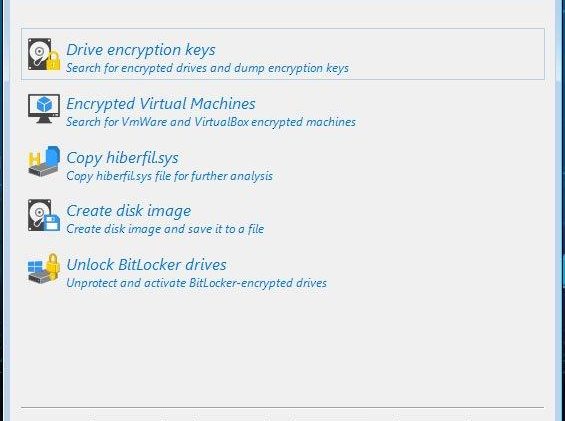565x421 pixels.
Task: Select the Copy hiberfil.sys option
Action: tap(123, 158)
